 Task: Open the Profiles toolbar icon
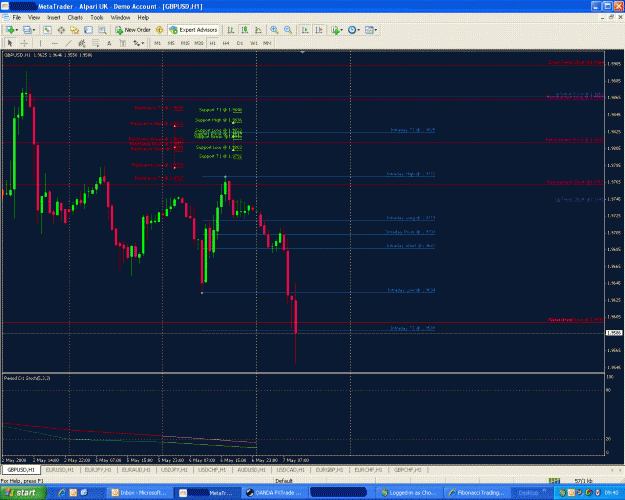[27, 30]
